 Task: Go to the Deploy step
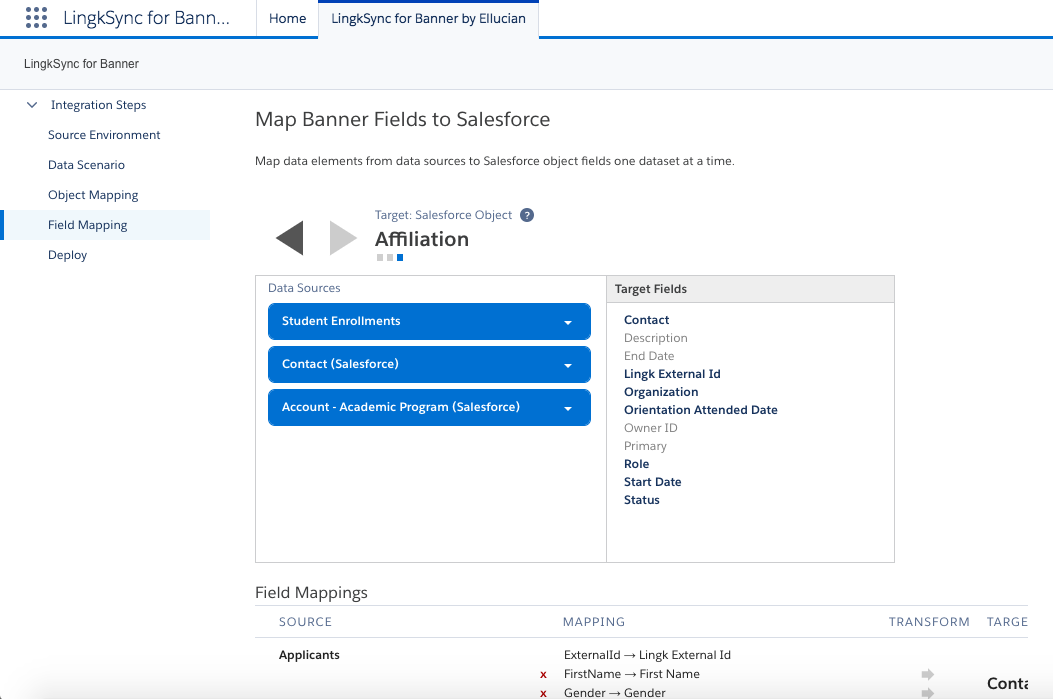click(67, 255)
